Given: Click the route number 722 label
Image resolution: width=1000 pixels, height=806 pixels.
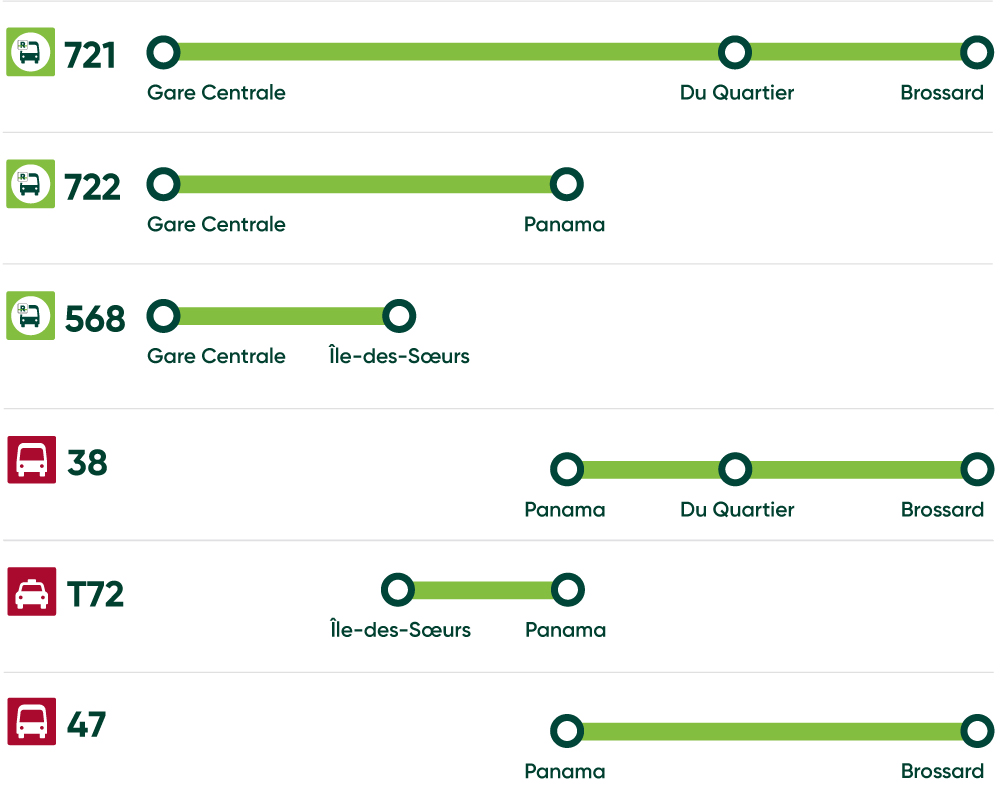Looking at the screenshot, I should coord(92,187).
